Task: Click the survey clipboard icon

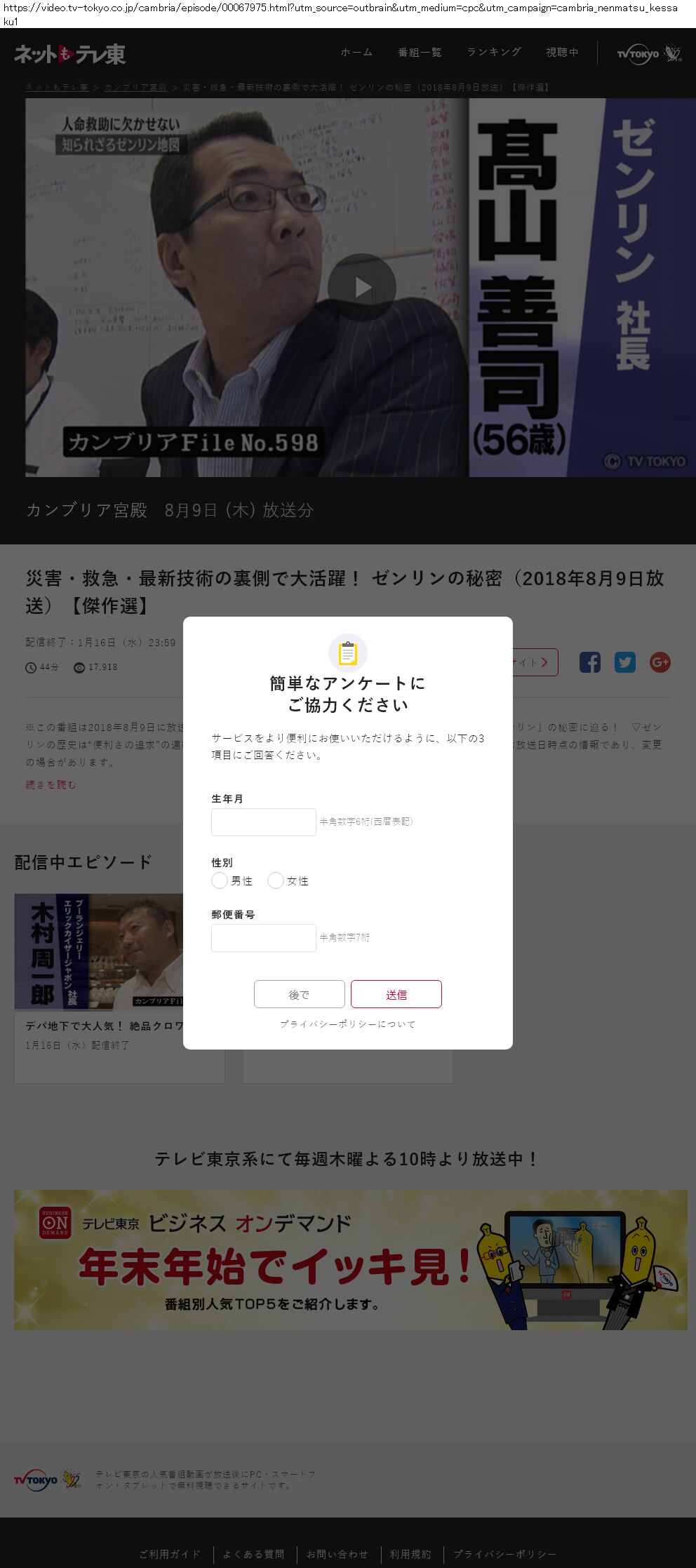Action: (x=348, y=653)
